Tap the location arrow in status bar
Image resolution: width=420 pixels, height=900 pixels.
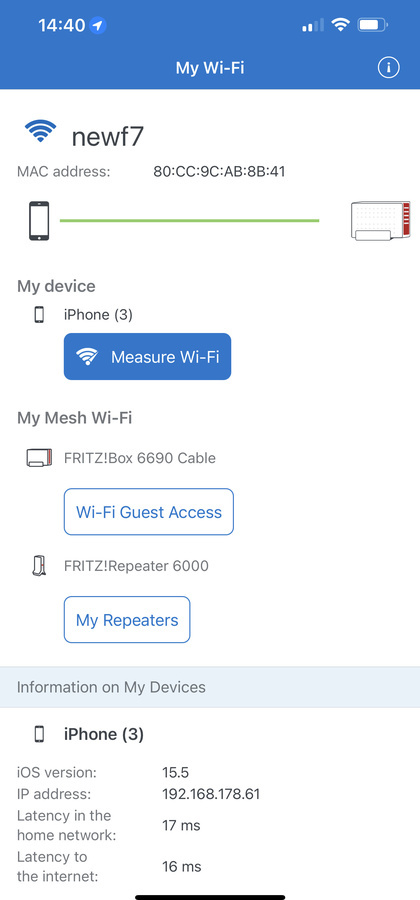(98, 25)
